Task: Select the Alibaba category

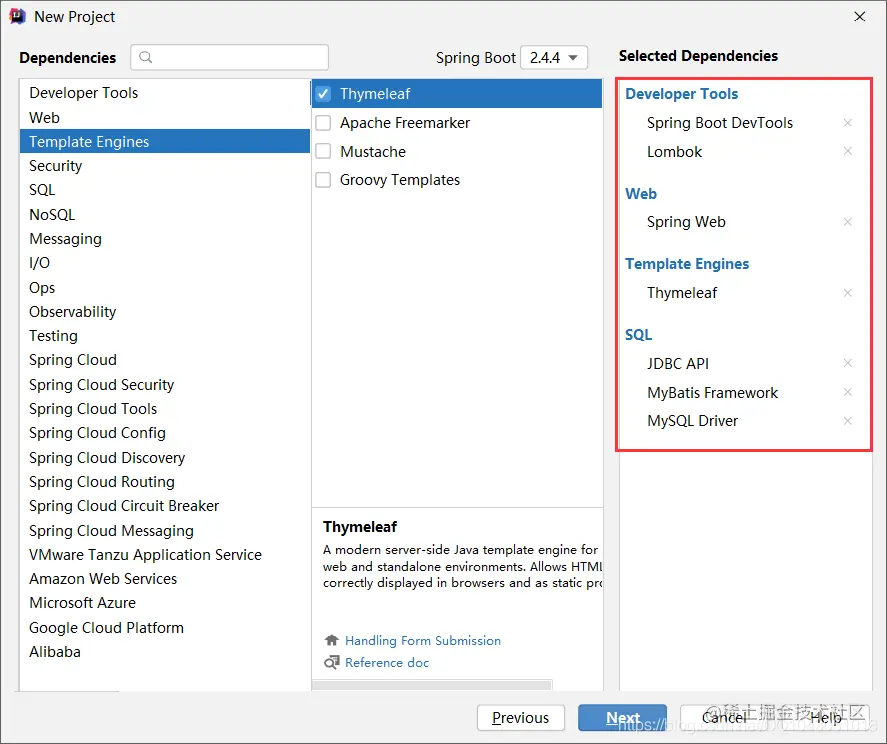Action: coord(165,652)
